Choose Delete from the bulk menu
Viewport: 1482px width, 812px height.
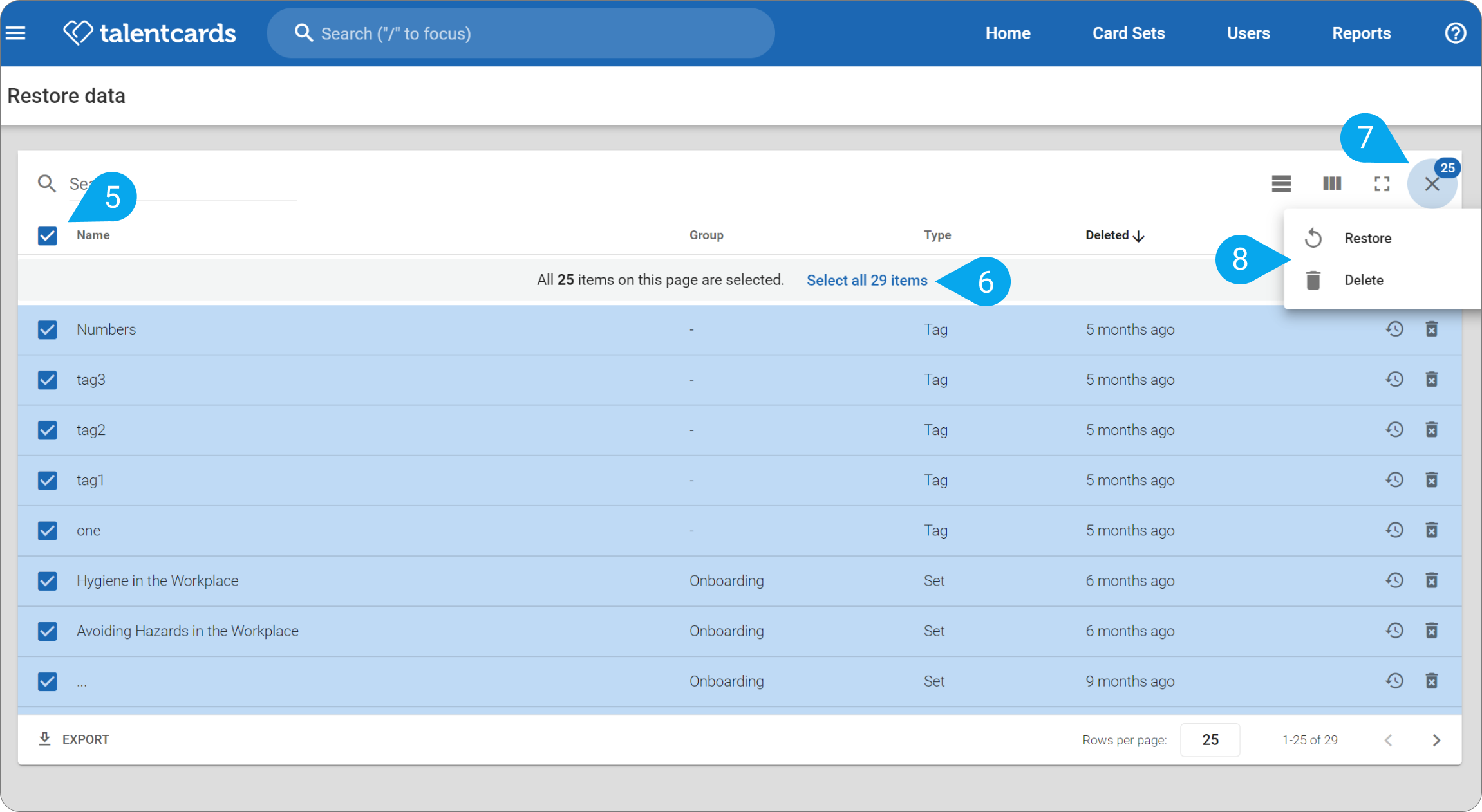pos(1364,280)
